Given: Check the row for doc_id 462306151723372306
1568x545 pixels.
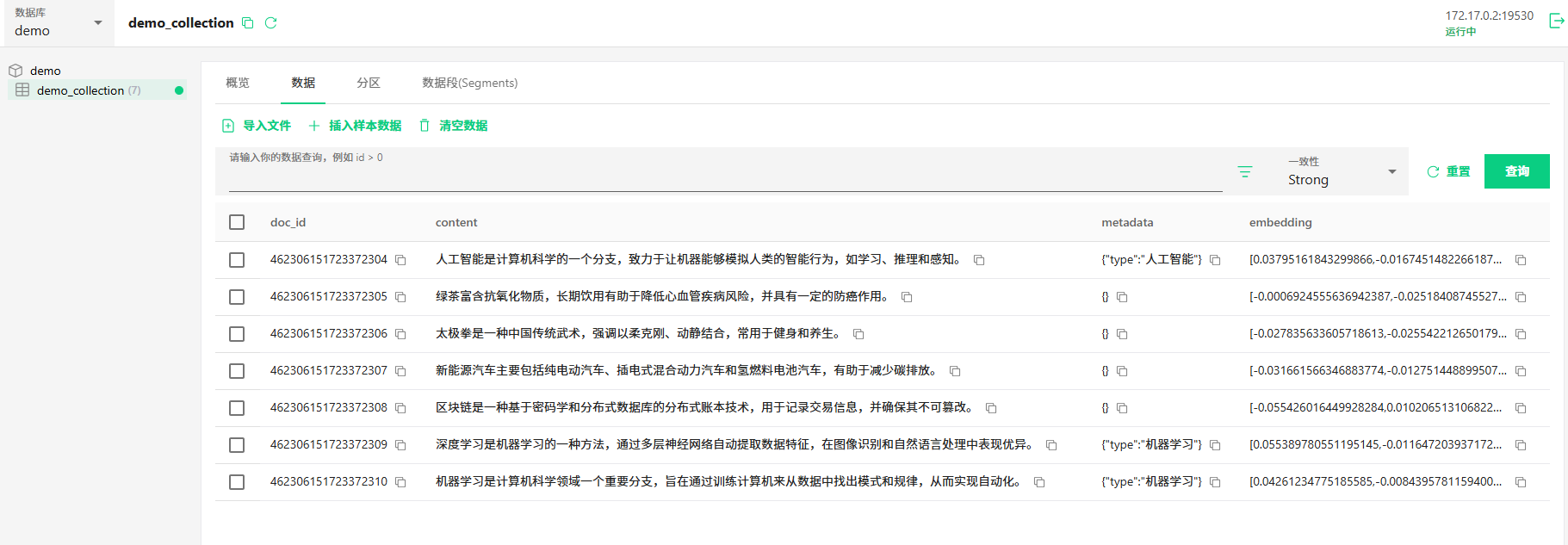Looking at the screenshot, I should (237, 334).
